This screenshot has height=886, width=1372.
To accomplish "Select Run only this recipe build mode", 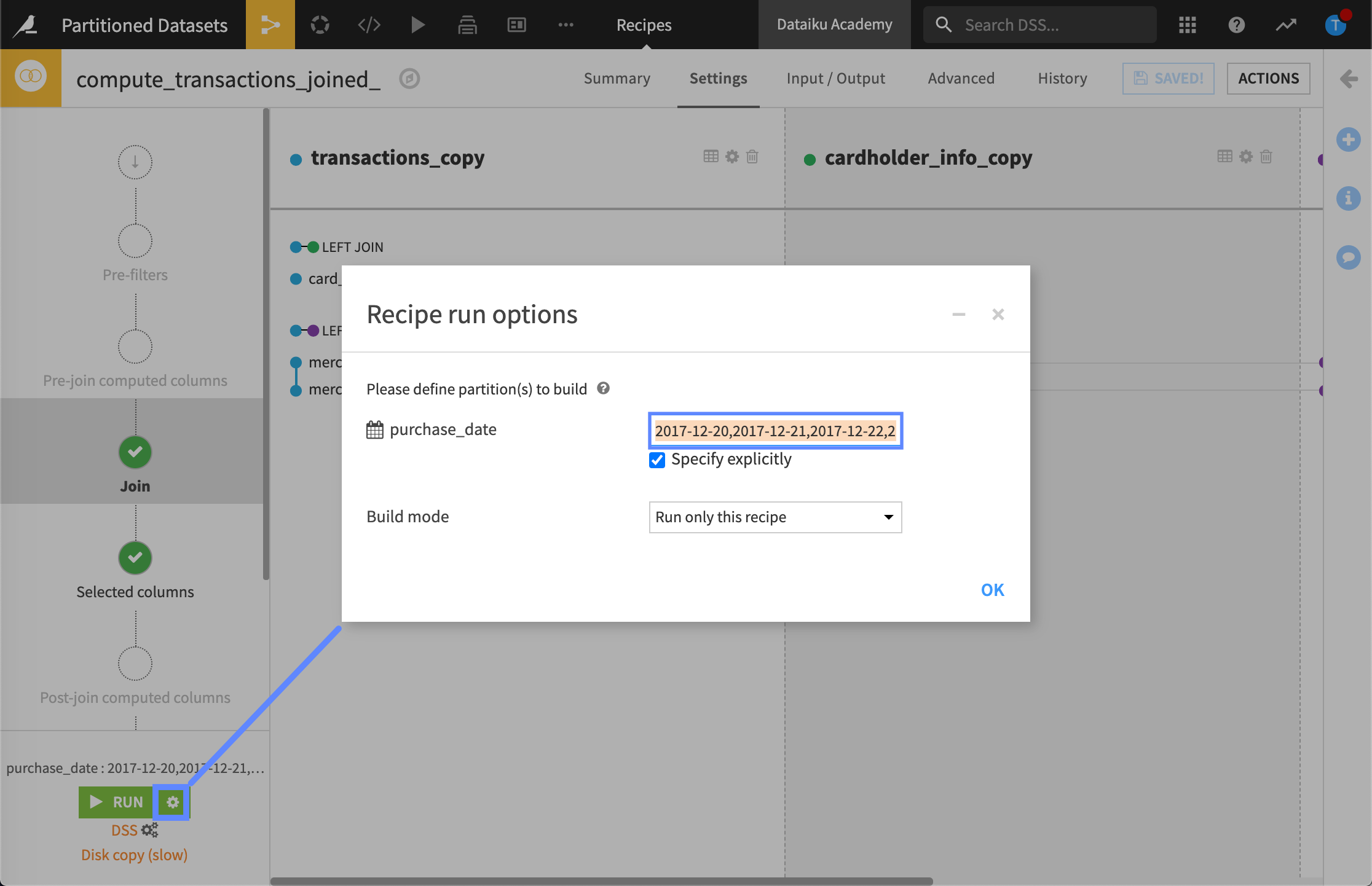I will click(774, 517).
